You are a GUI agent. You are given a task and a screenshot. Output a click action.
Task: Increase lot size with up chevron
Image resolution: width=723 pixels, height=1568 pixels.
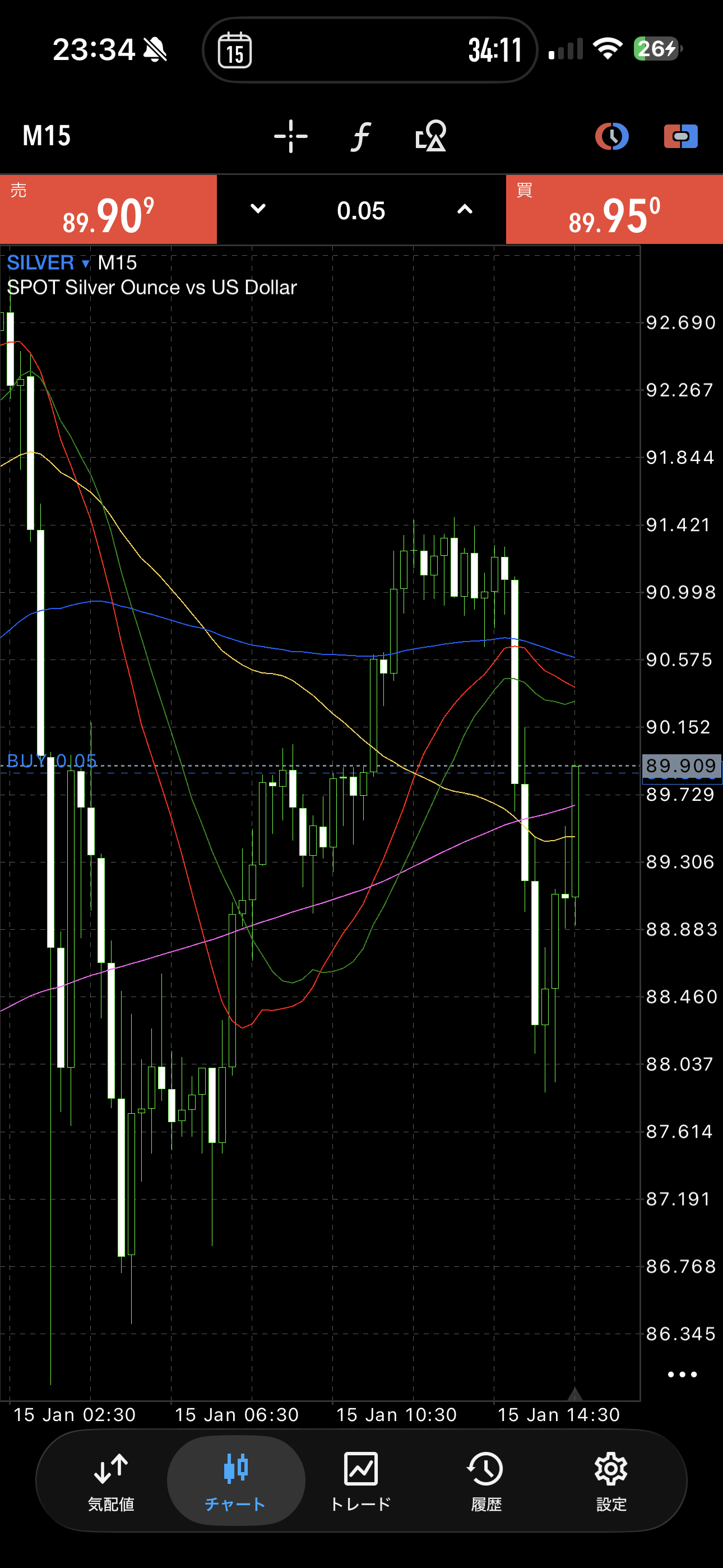pyautogui.click(x=465, y=209)
